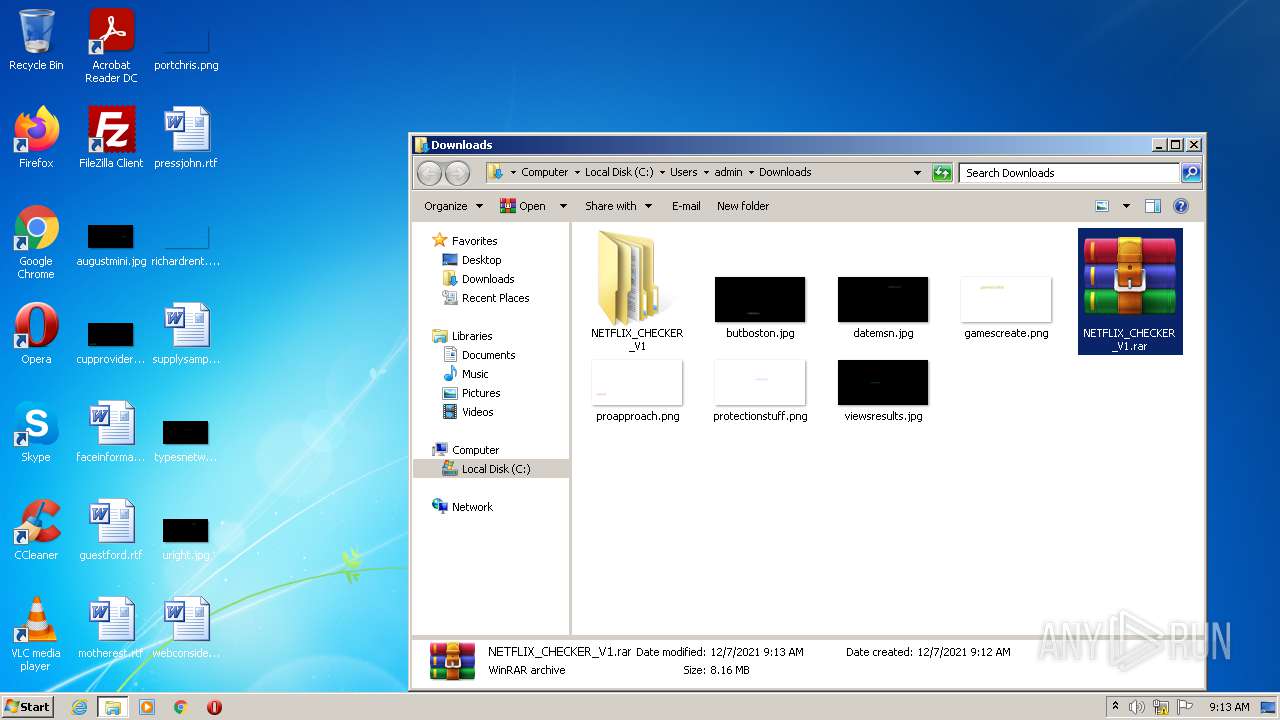Open the Get help icon in Explorer

coord(1181,206)
